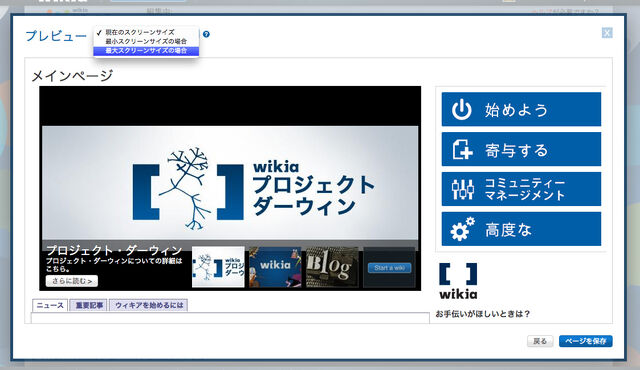Click the power icon on 始めよう
The height and width of the screenshot is (370, 640).
[x=462, y=109]
